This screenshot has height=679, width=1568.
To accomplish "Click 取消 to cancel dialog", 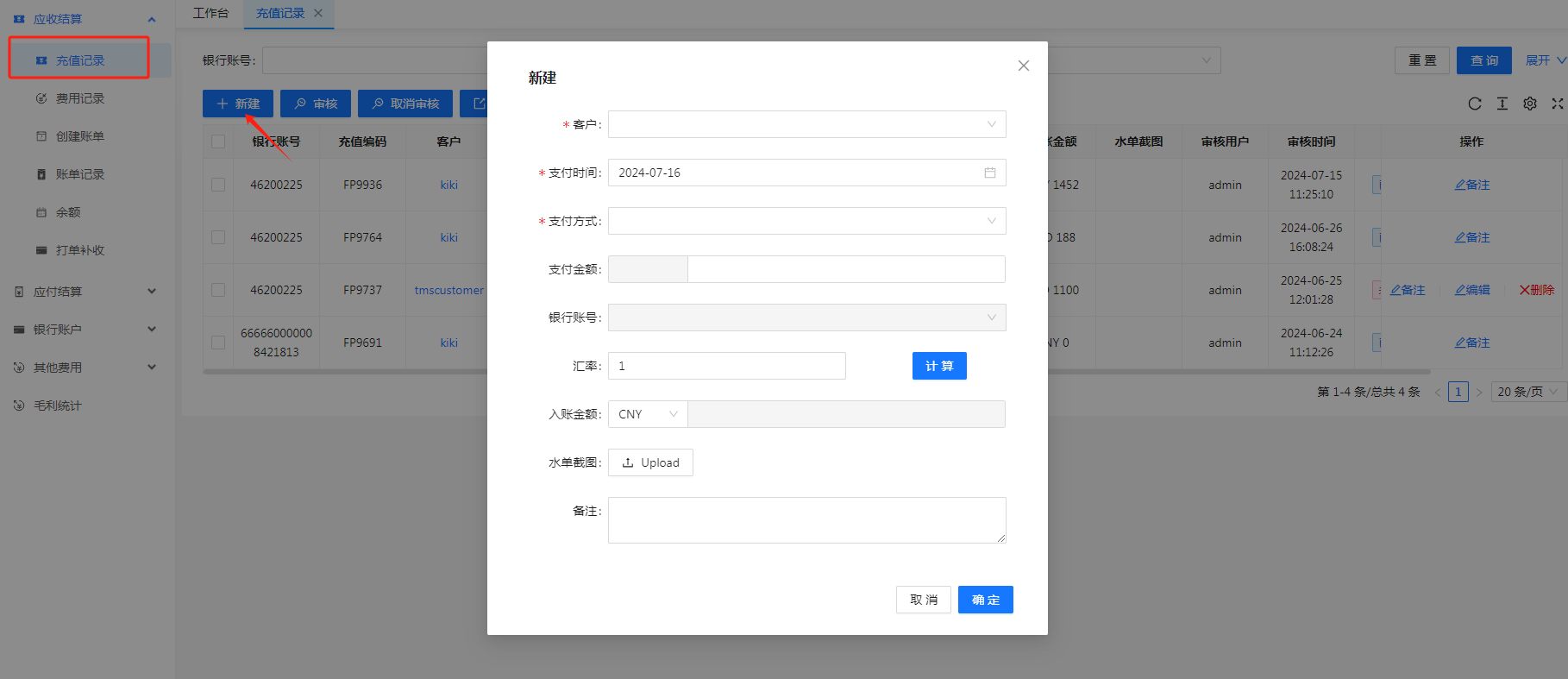I will (924, 600).
